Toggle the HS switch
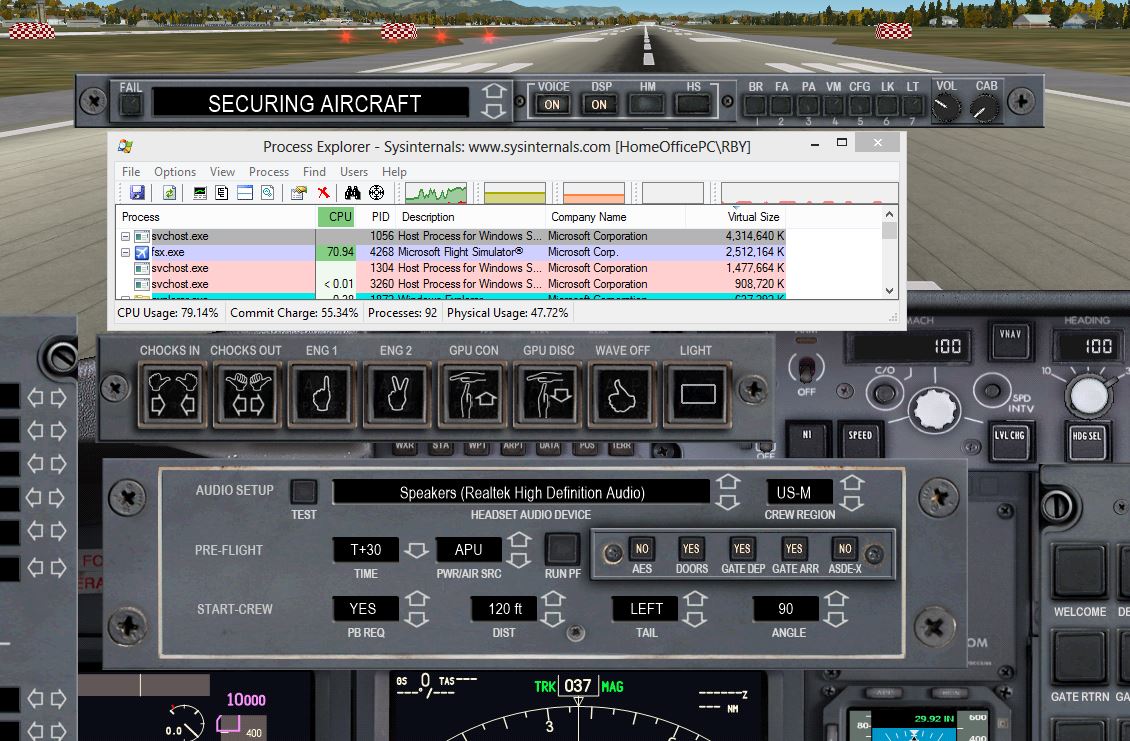 (x=693, y=105)
